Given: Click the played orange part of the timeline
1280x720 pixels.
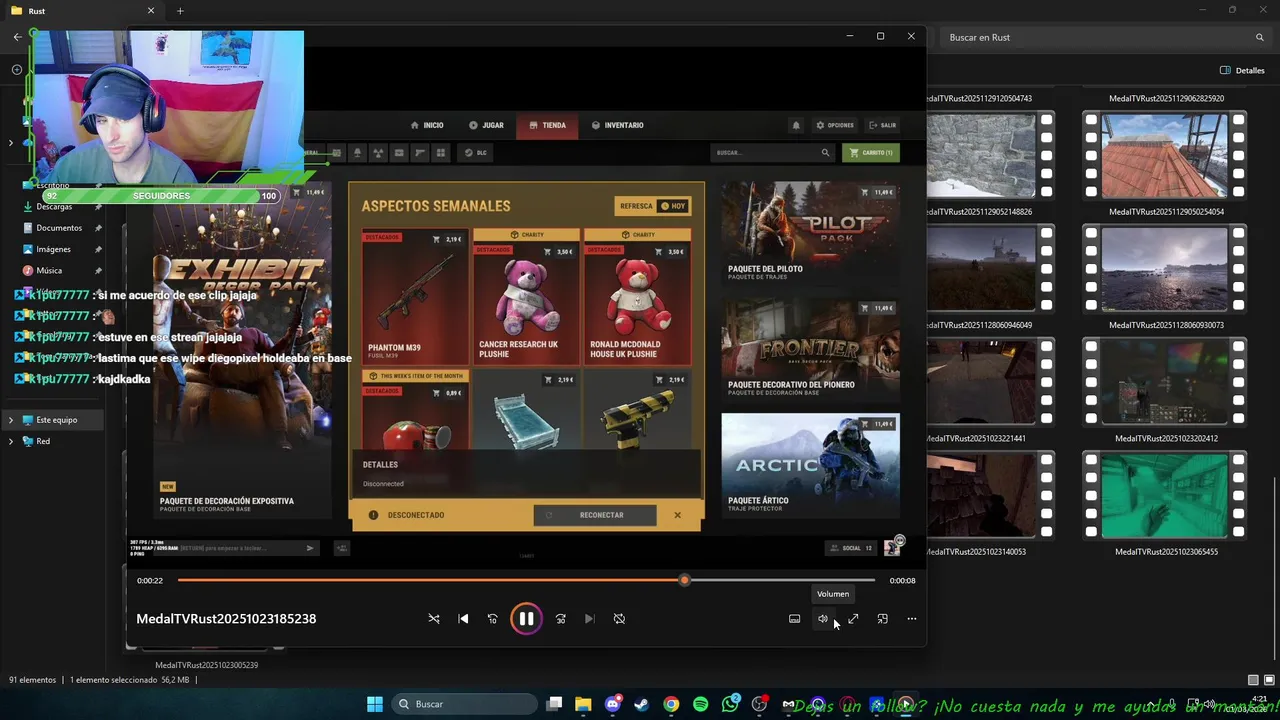Looking at the screenshot, I should point(430,580).
